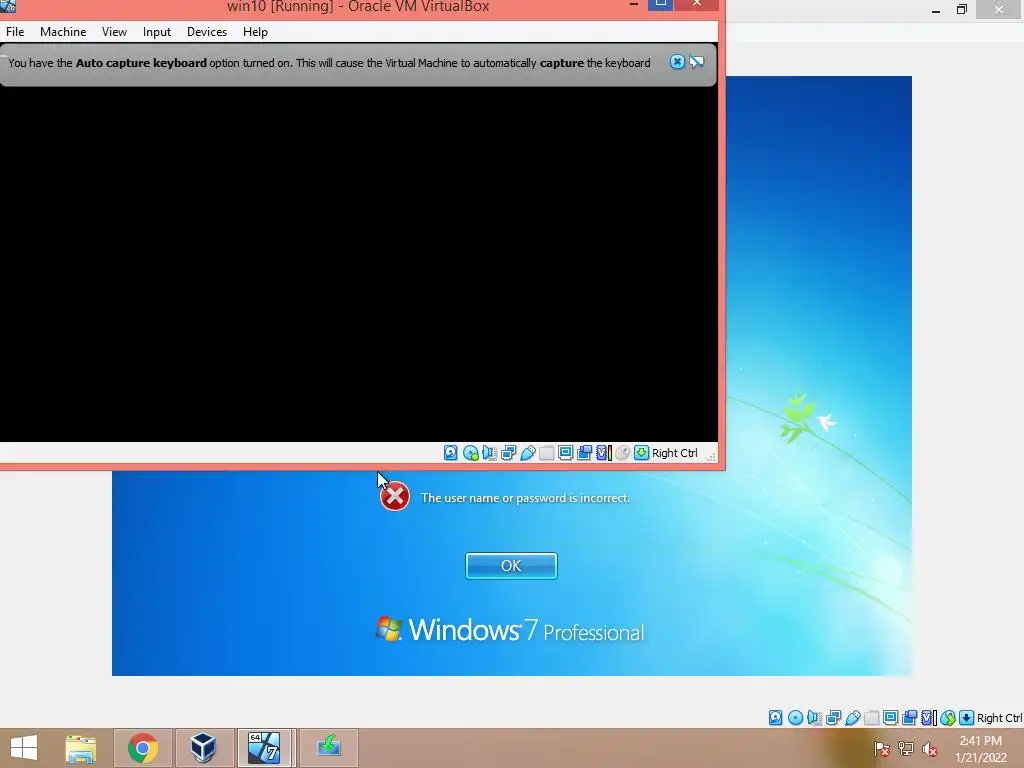Screen dimensions: 1024x768
Task: Minimize the background Windows 7 VM window
Action: click(x=936, y=10)
